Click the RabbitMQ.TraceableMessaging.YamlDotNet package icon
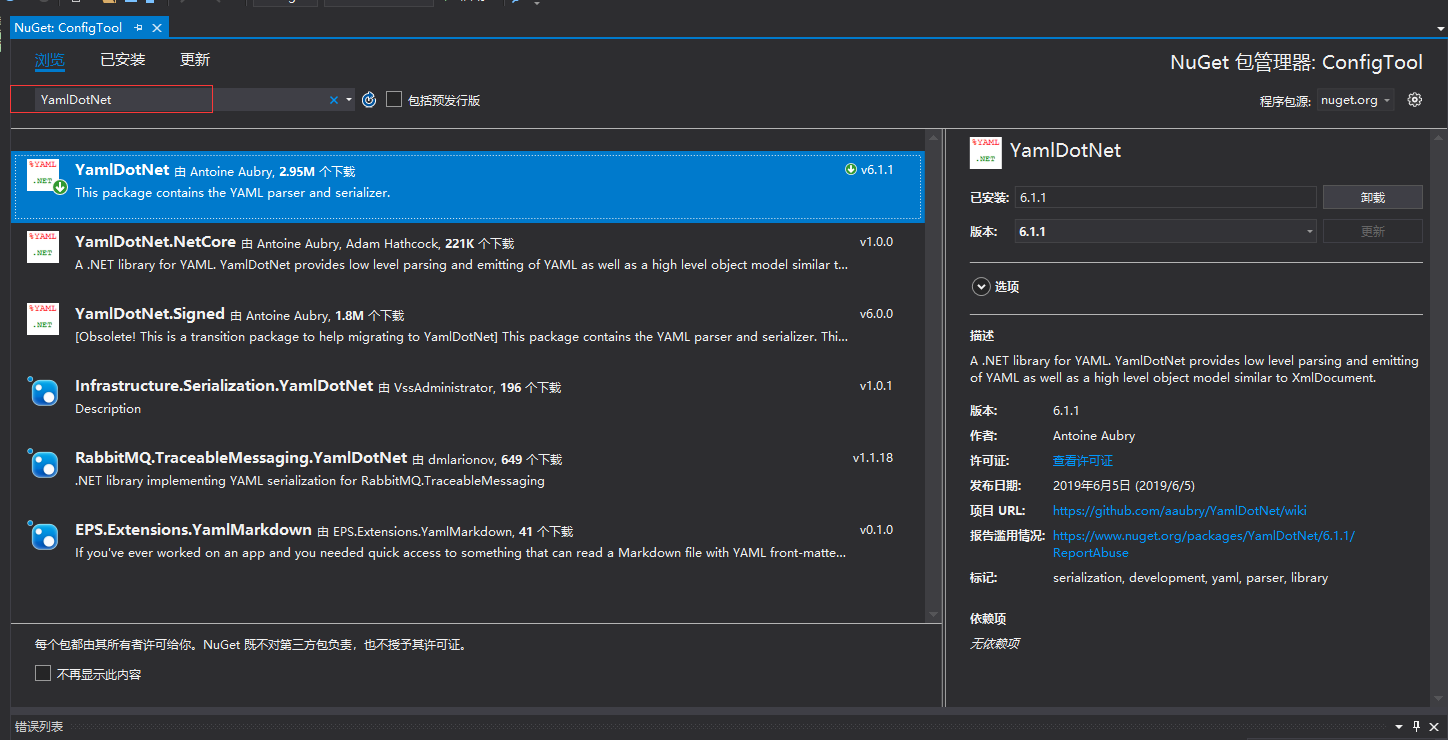This screenshot has height=740, width=1448. (x=44, y=464)
